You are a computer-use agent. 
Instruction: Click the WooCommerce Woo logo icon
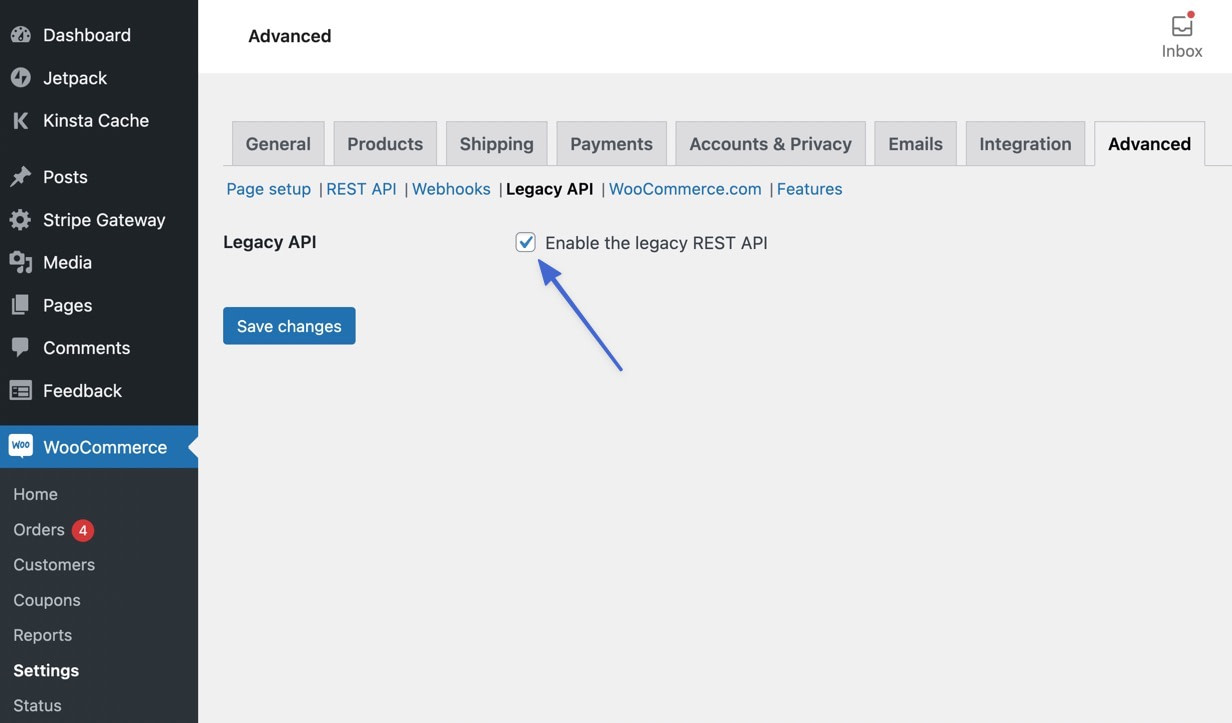20,446
